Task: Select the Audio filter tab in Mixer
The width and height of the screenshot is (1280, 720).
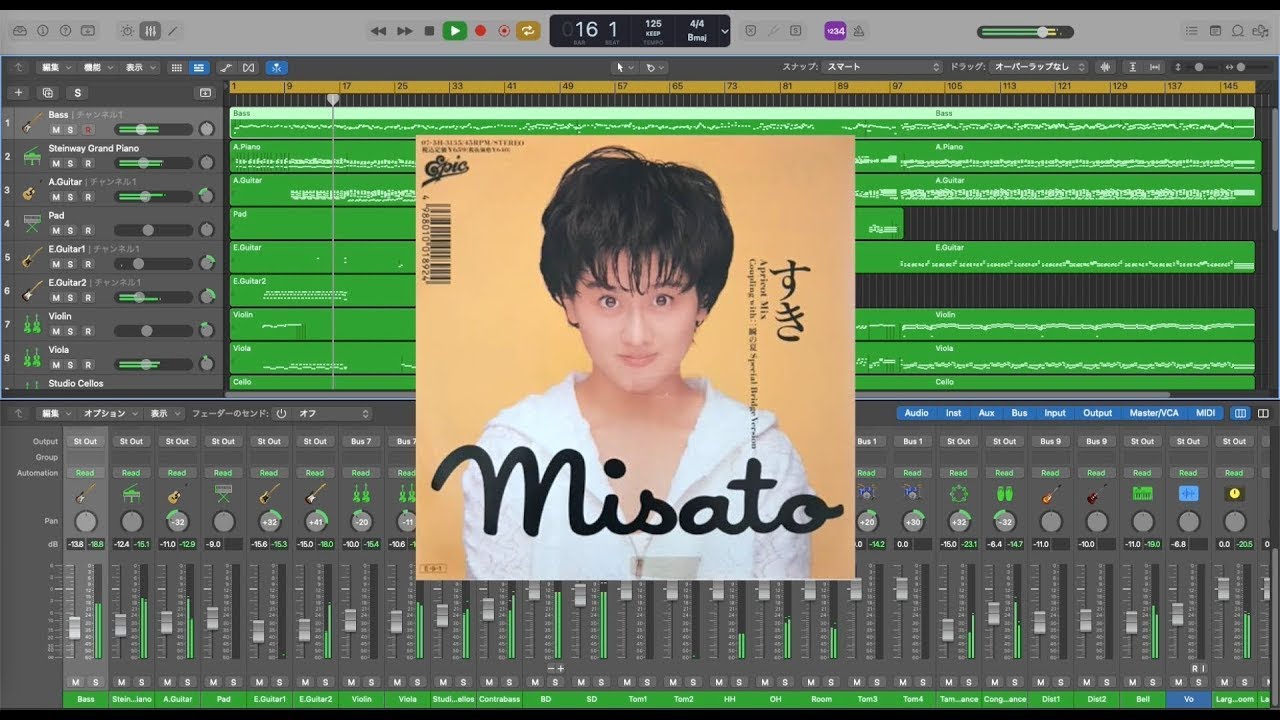Action: (916, 413)
